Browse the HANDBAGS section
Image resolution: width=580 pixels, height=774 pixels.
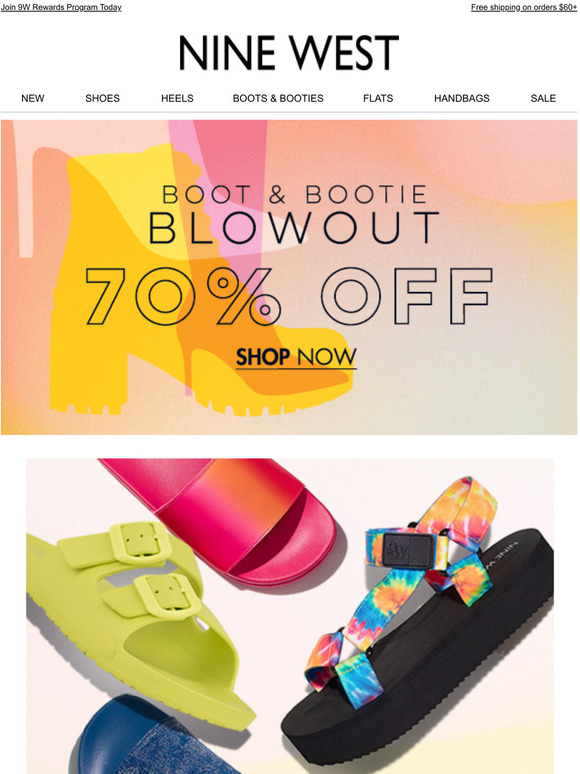tap(462, 98)
